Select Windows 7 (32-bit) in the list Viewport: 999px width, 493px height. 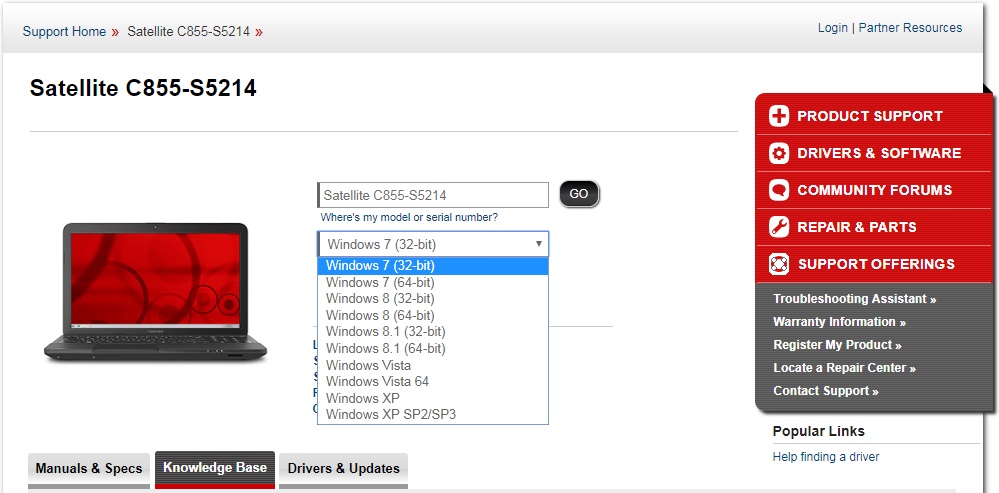pyautogui.click(x=433, y=266)
